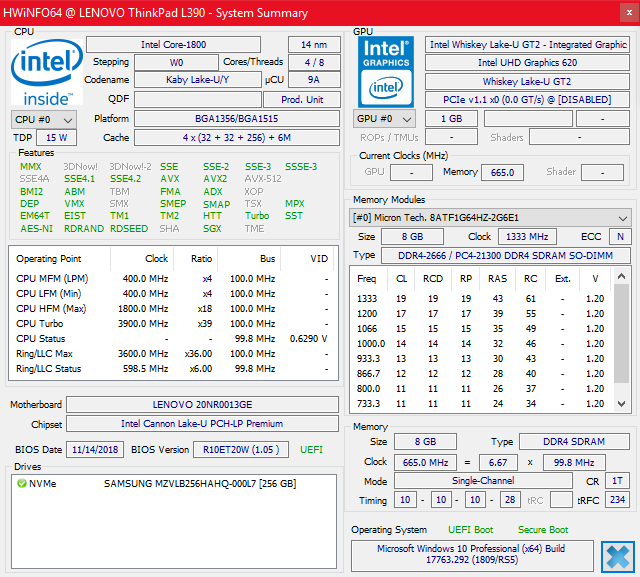
Task: Click the 1333 frequency row in timings table
Action: pos(482,299)
